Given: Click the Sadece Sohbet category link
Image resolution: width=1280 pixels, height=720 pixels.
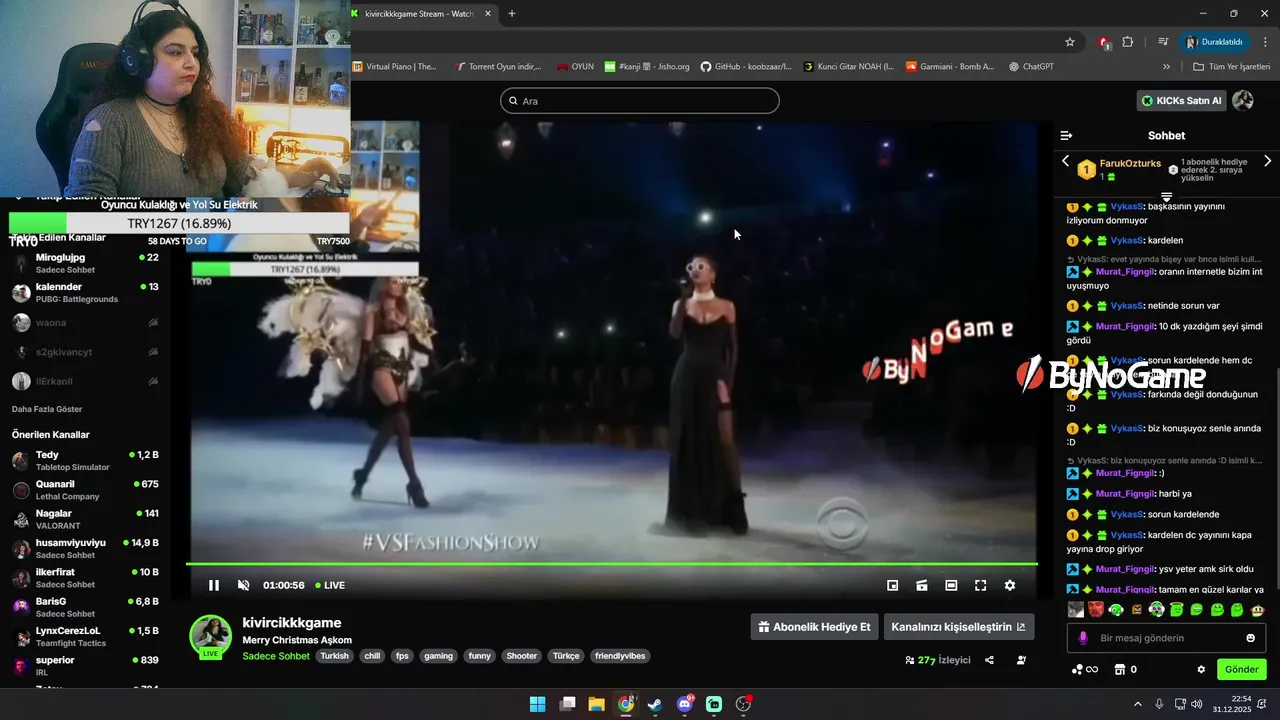Looking at the screenshot, I should point(276,656).
